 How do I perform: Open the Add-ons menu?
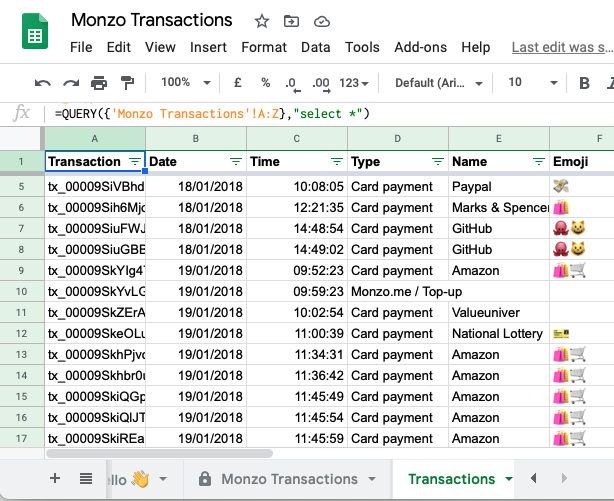[x=421, y=47]
